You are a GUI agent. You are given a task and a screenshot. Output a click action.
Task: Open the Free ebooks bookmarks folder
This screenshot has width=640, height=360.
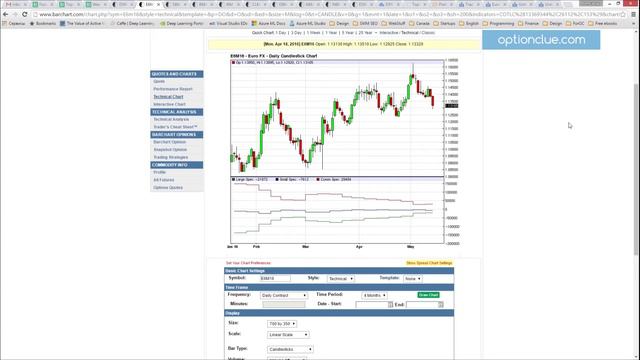[x=603, y=24]
